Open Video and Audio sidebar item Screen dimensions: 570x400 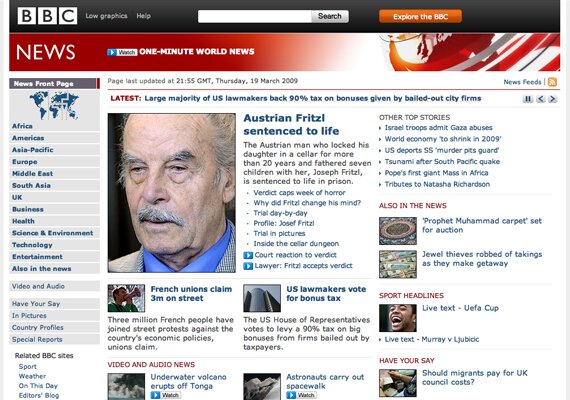click(54, 286)
